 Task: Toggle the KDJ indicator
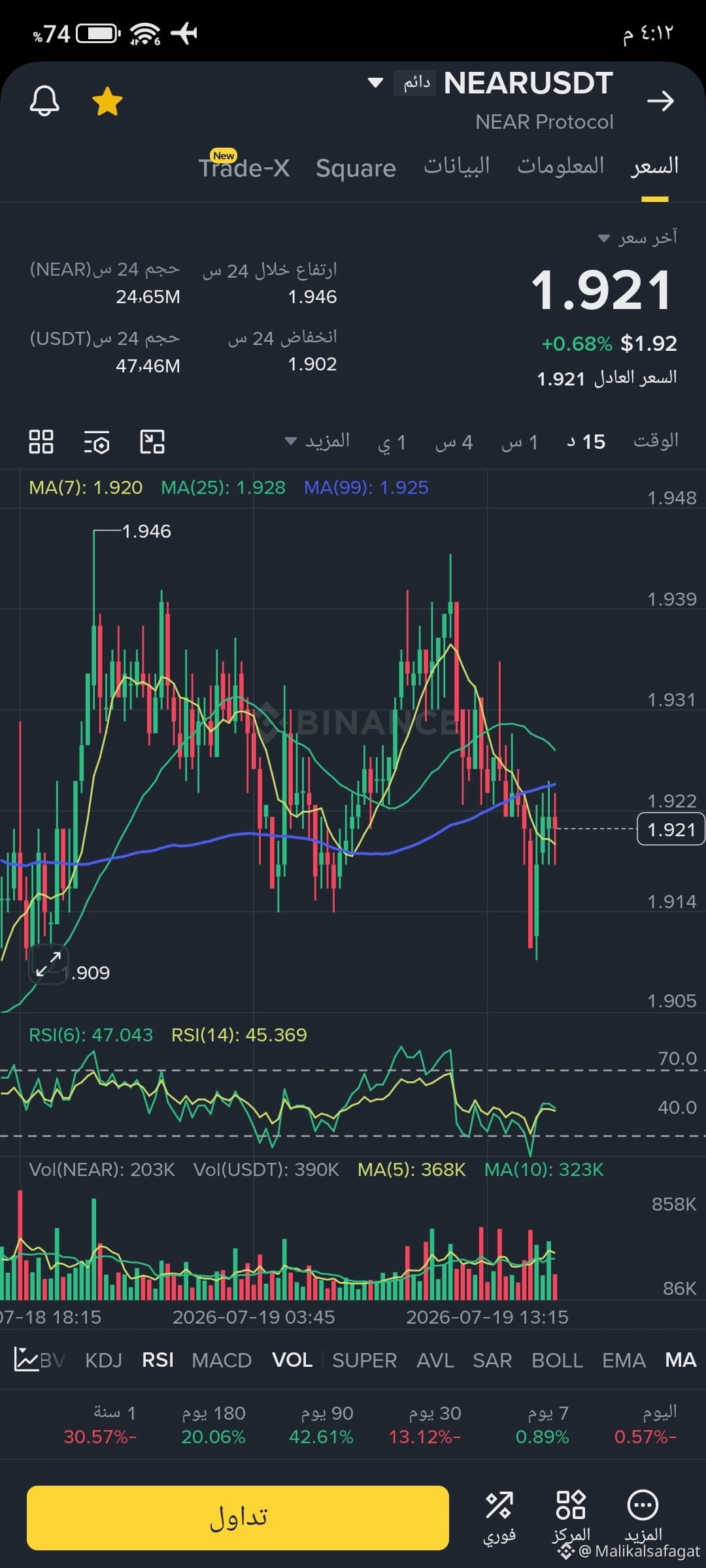(103, 1360)
